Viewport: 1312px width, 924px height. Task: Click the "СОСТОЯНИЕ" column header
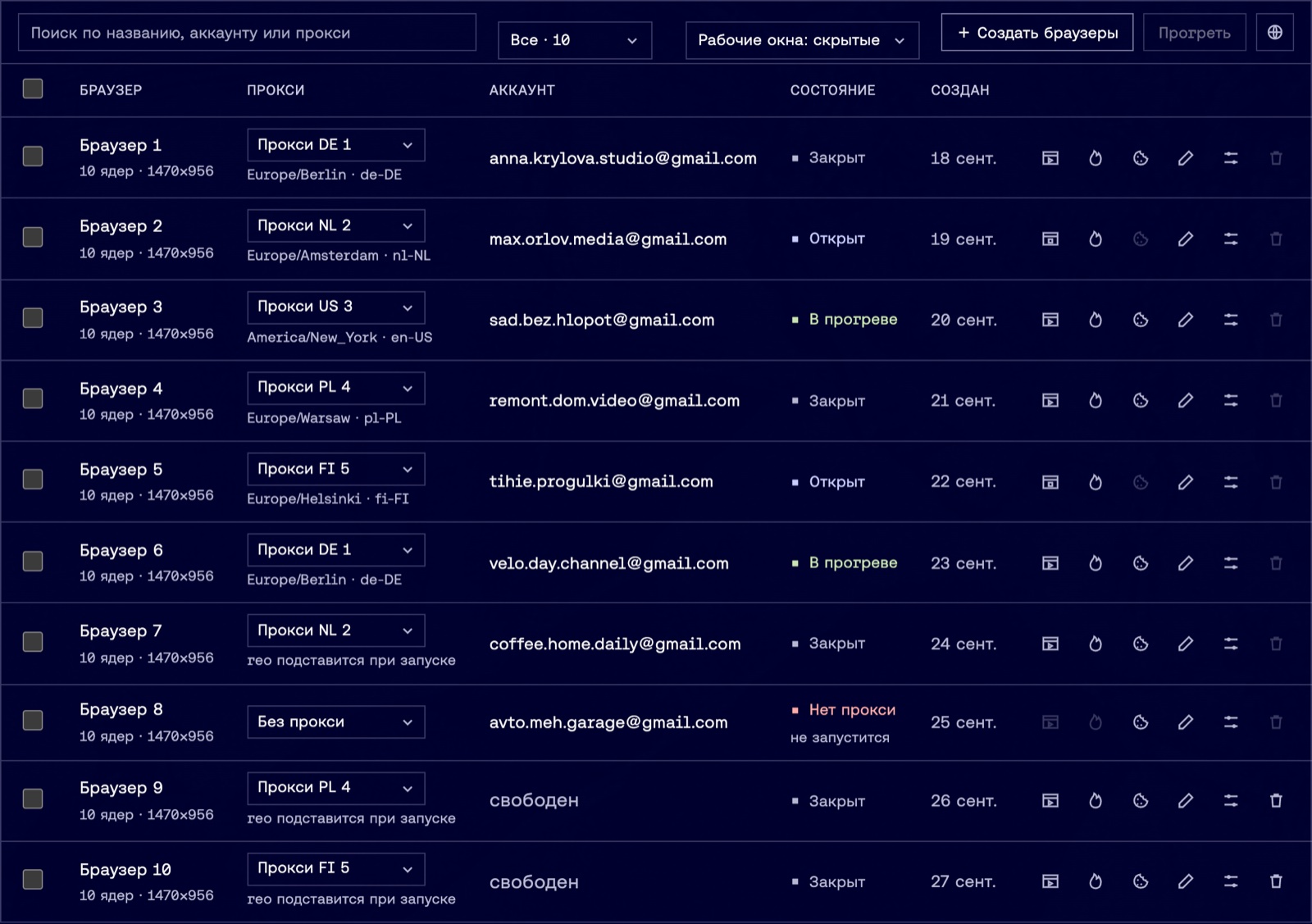click(x=832, y=90)
